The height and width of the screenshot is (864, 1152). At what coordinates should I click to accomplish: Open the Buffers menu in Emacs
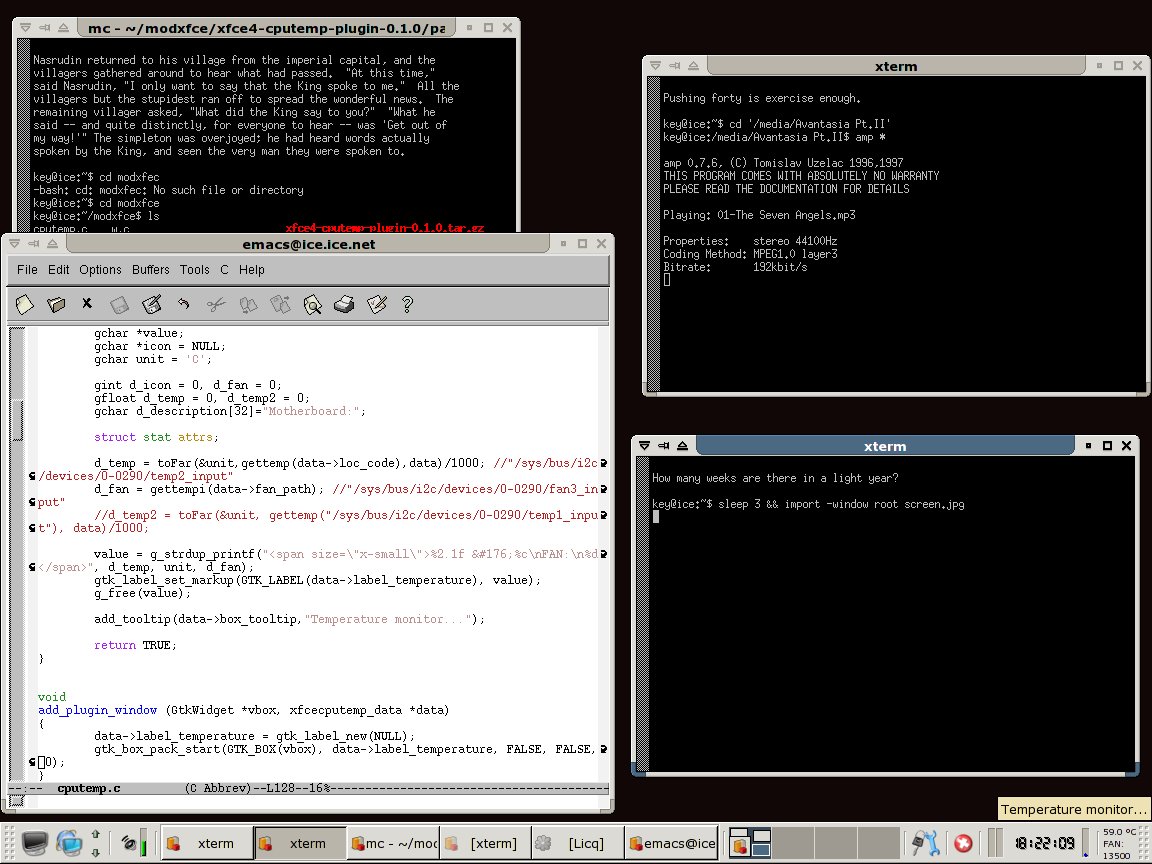pos(151,270)
